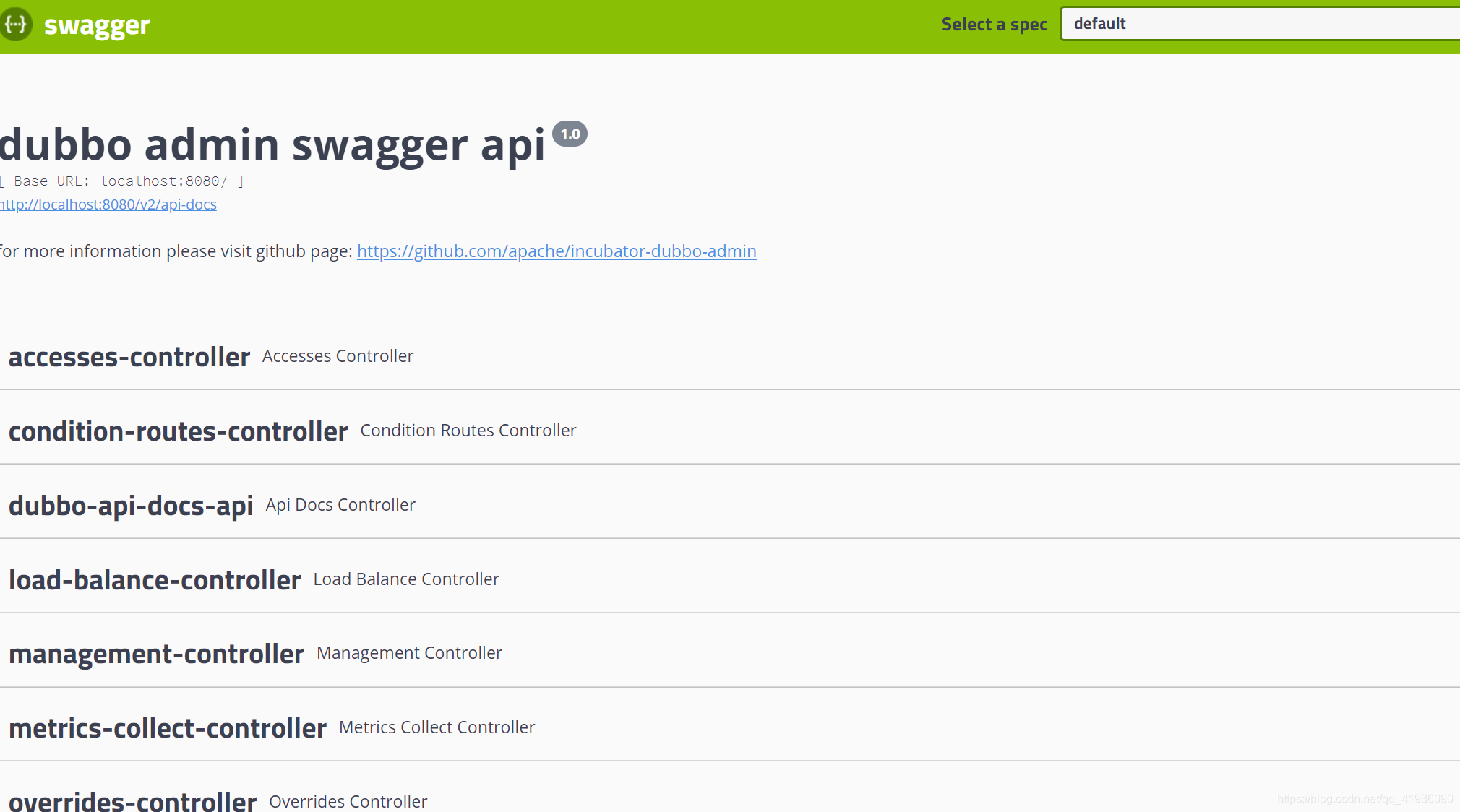Click the Management Controller description
This screenshot has width=1460, height=812.
[409, 653]
